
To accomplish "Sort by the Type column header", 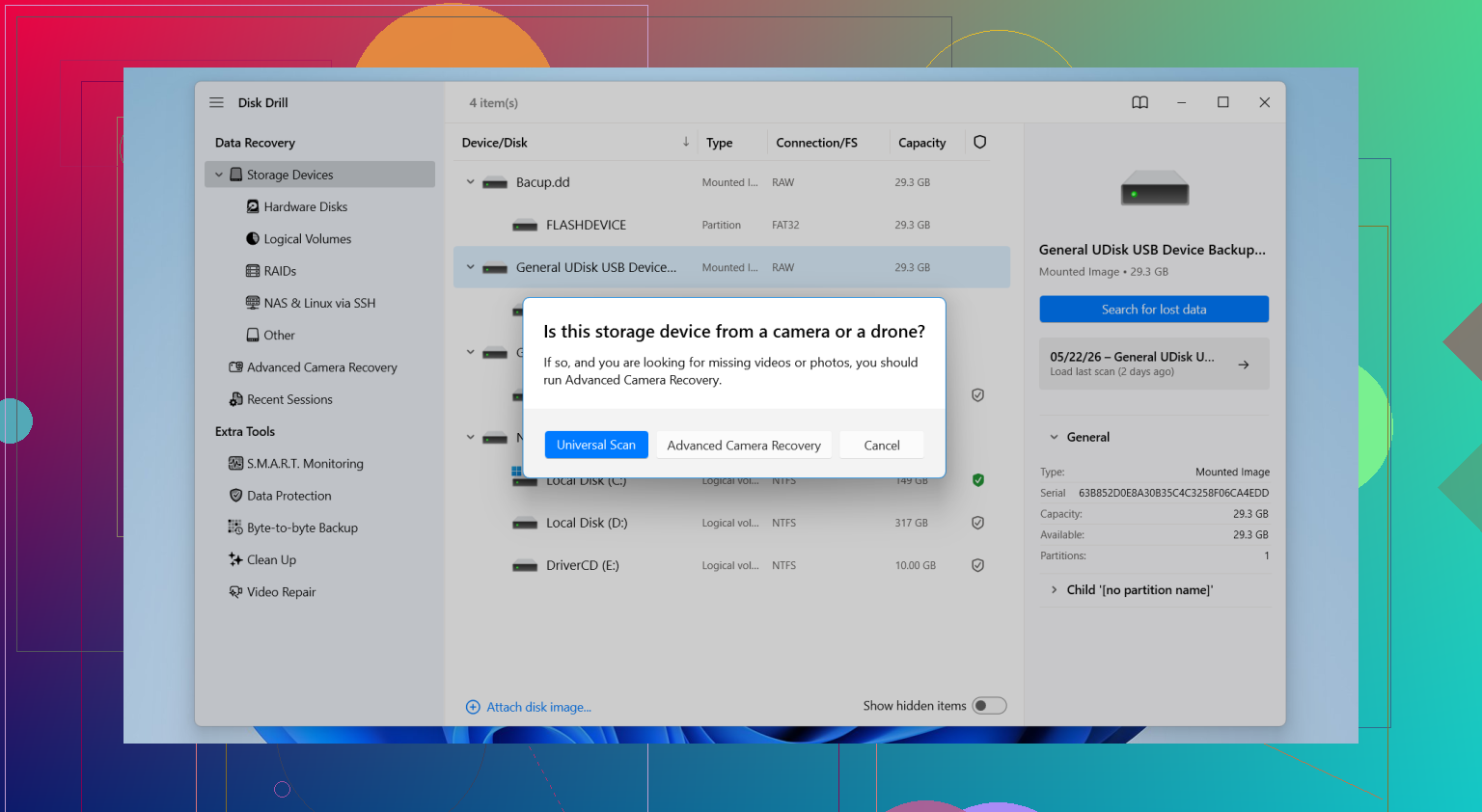I will pyautogui.click(x=720, y=143).
